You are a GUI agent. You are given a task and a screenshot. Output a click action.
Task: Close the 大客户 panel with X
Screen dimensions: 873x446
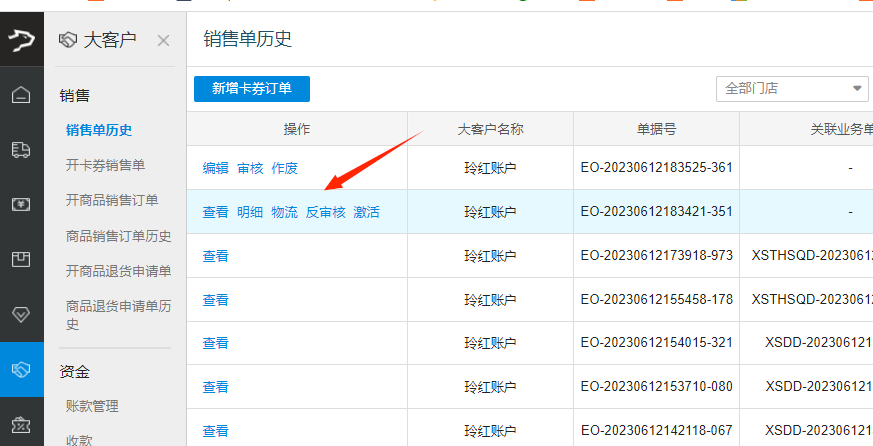163,41
